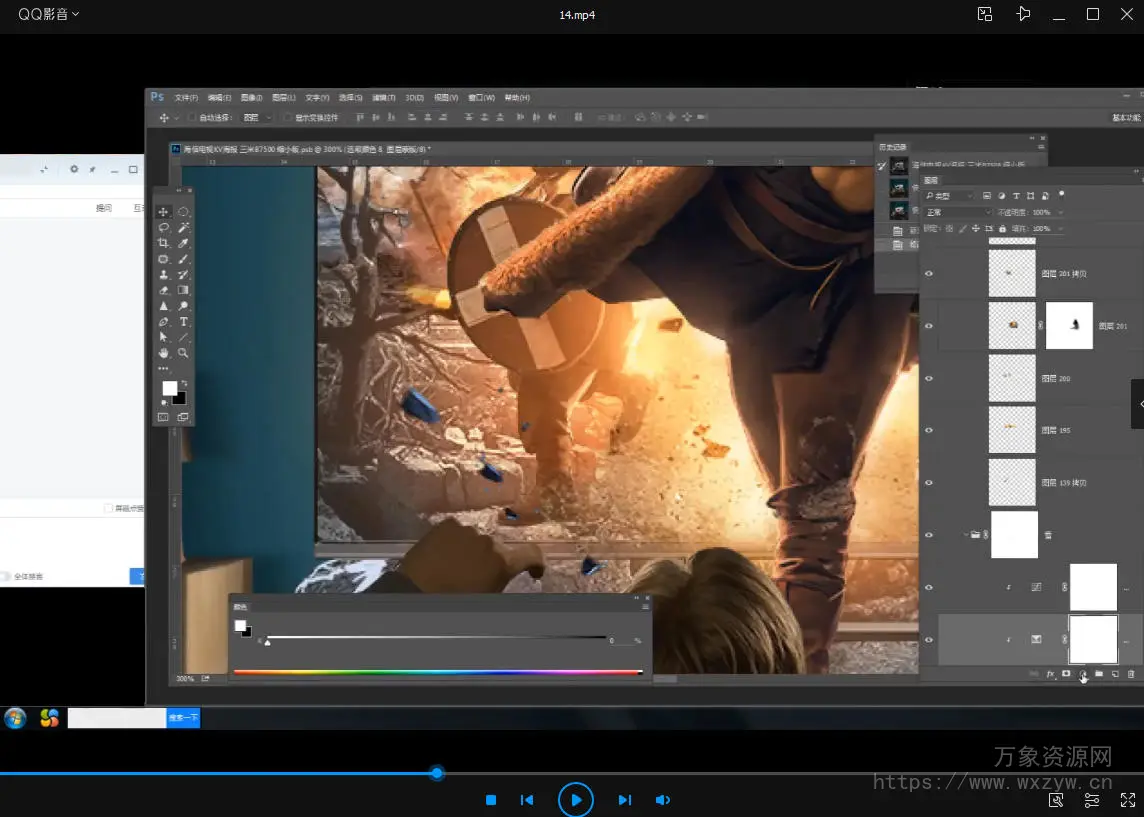1144x817 pixels.
Task: Open the layer blend mode dropdown 正常
Action: [957, 212]
